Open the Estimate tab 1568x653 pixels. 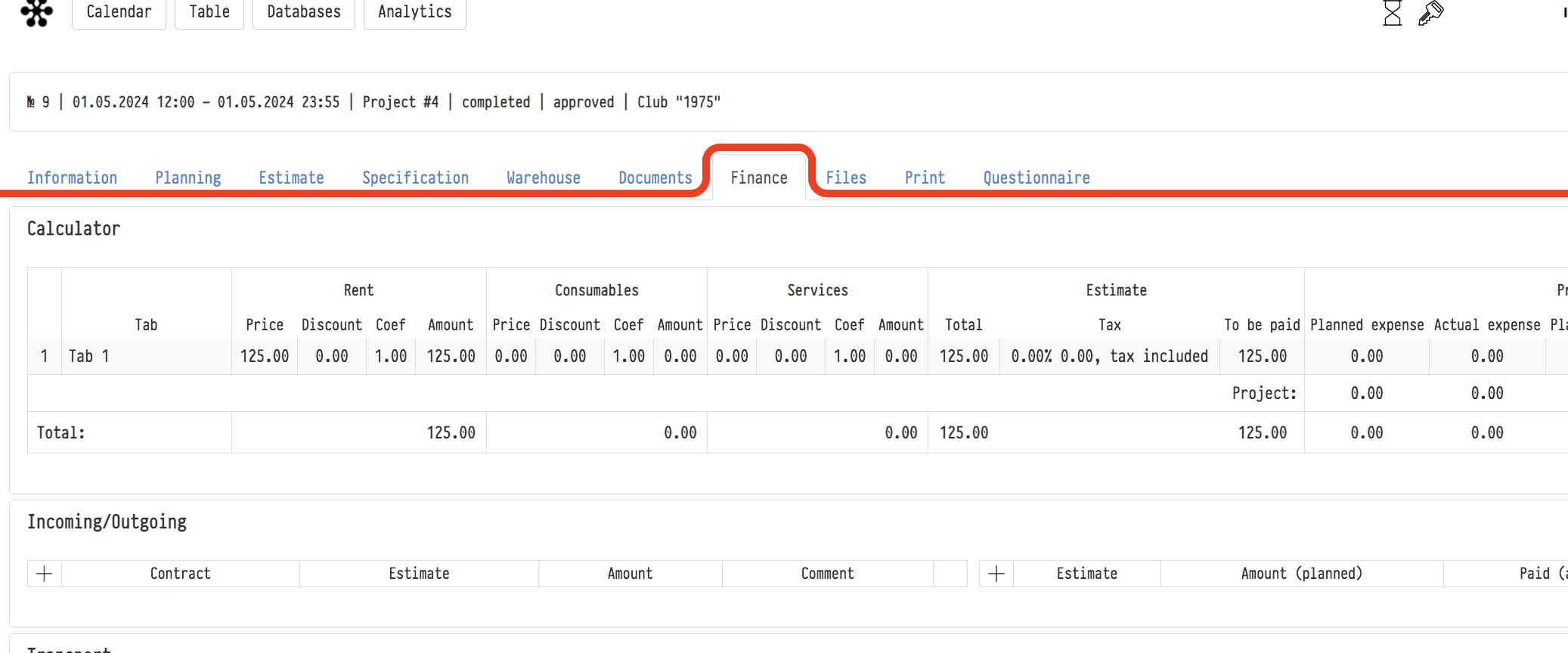[x=291, y=178]
